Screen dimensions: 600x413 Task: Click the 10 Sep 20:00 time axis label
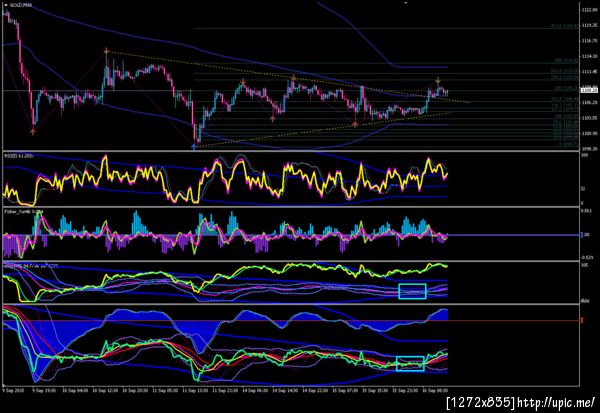pos(135,391)
